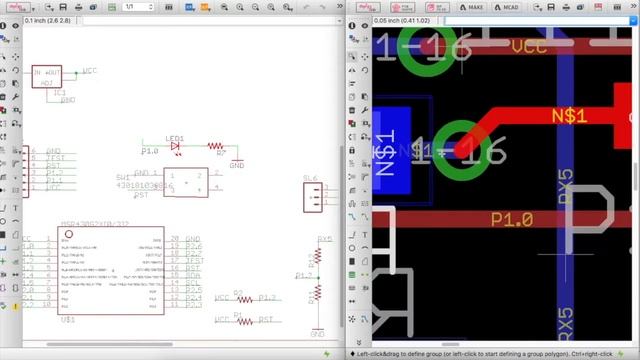
Task: Select the Show eye tool in board editor
Action: pyautogui.click(x=365, y=25)
